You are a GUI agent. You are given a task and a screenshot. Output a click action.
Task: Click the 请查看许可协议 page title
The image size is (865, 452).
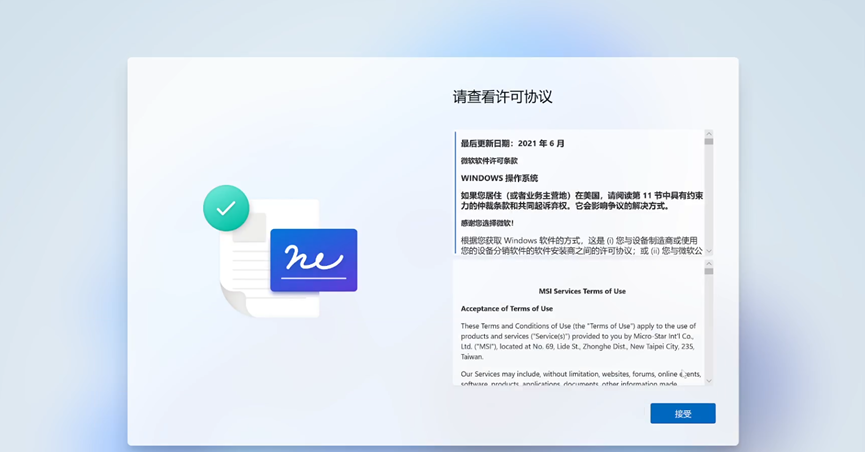(502, 97)
